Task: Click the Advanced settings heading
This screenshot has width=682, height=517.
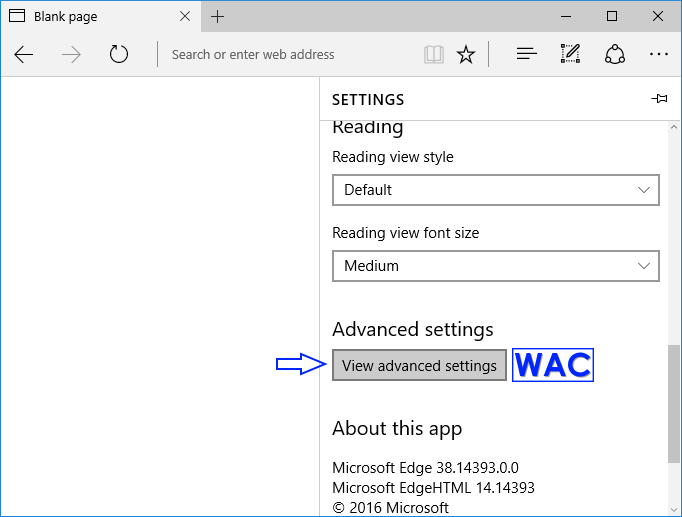Action: pyautogui.click(x=413, y=329)
